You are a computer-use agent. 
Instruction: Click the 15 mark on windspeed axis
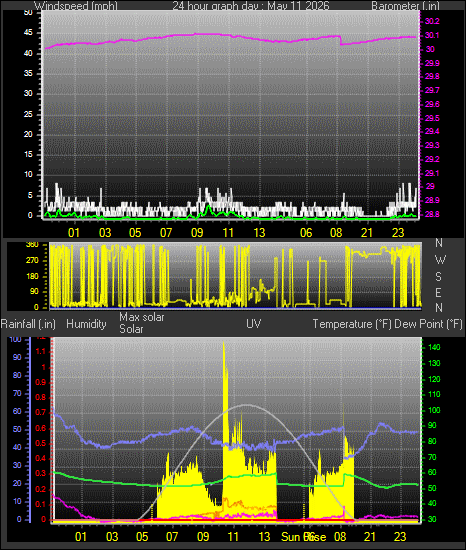[x=28, y=155]
